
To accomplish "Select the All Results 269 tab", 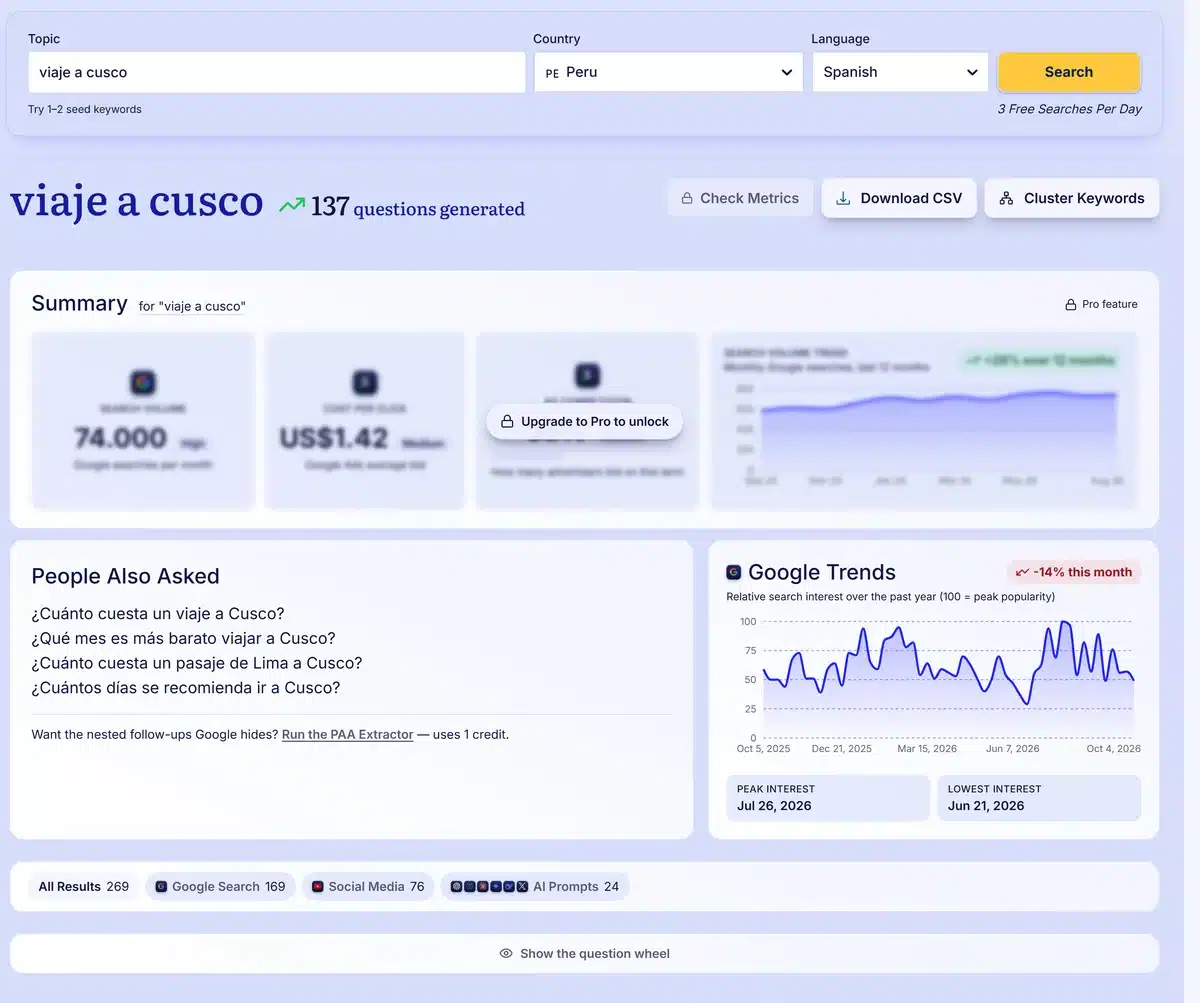I will point(84,886).
